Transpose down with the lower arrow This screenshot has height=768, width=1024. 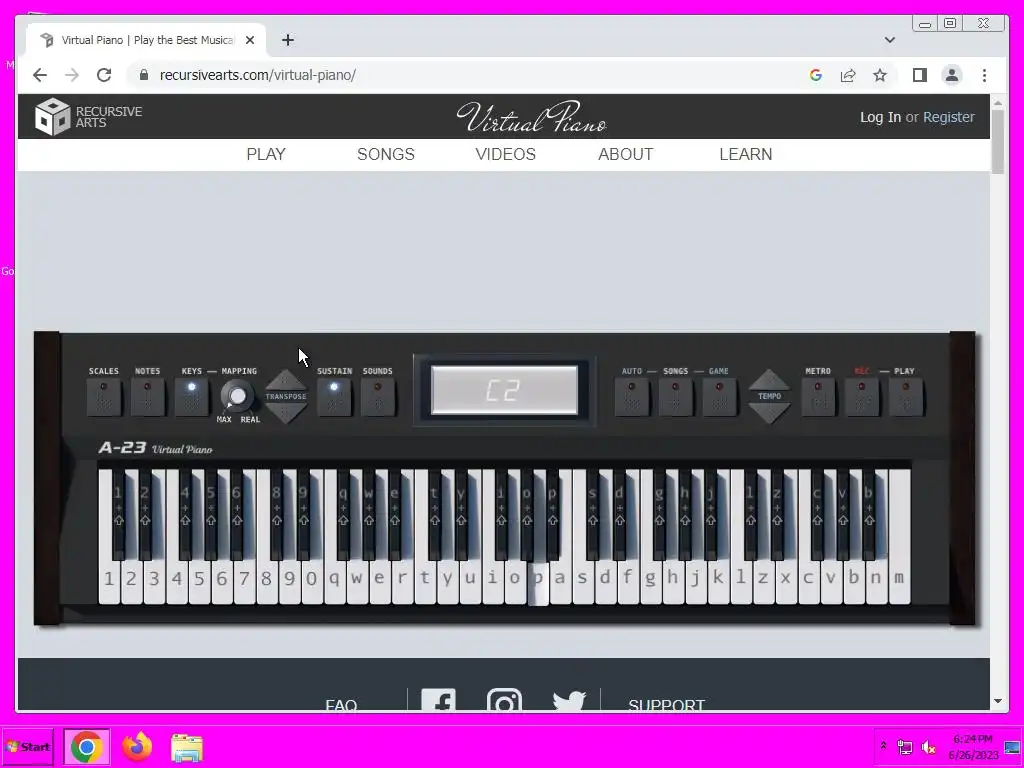coord(285,413)
